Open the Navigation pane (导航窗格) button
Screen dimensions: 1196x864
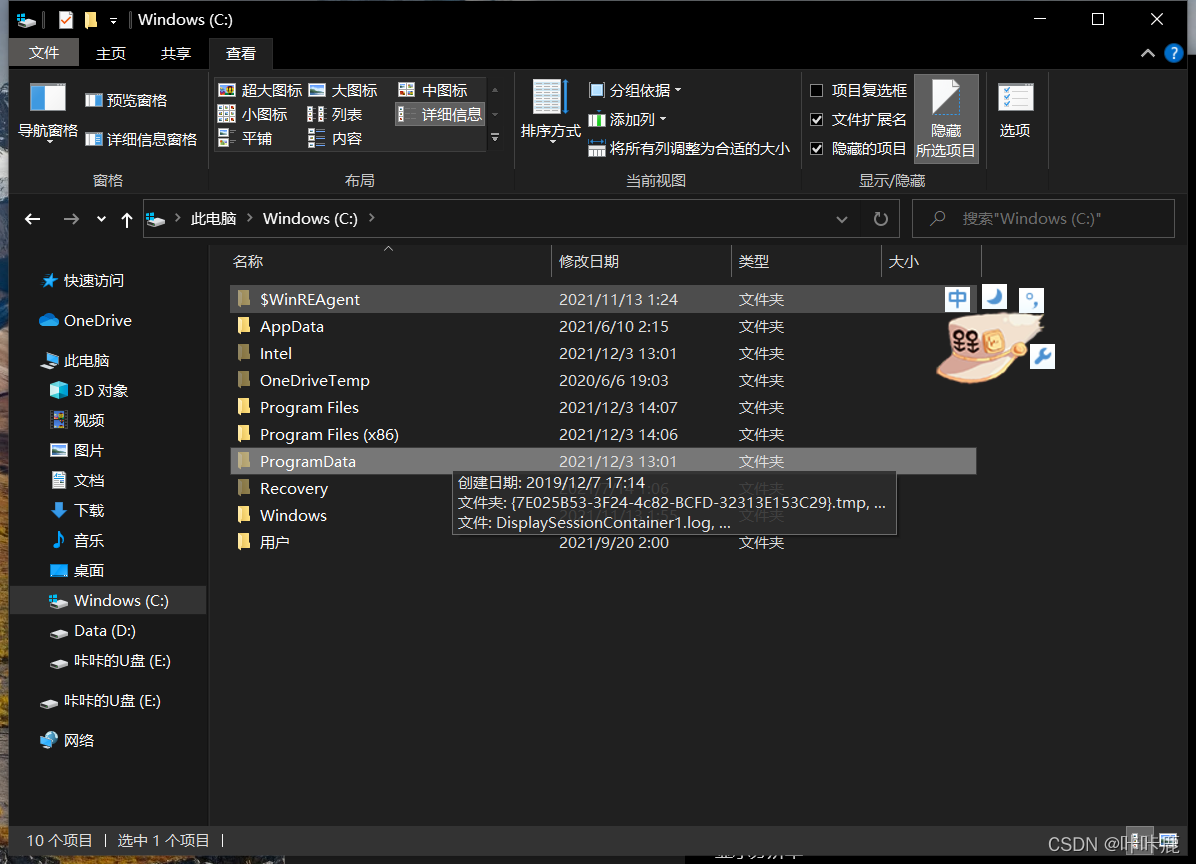click(47, 113)
